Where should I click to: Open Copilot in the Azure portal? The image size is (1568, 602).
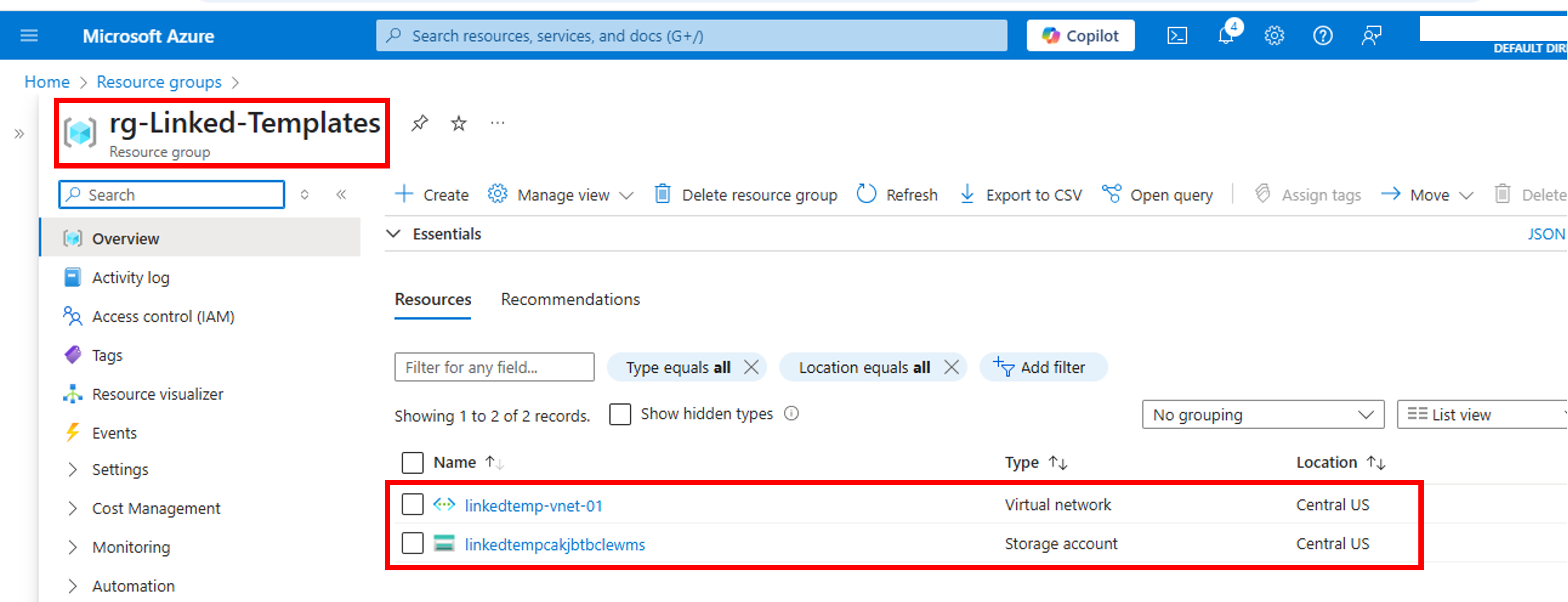1080,35
